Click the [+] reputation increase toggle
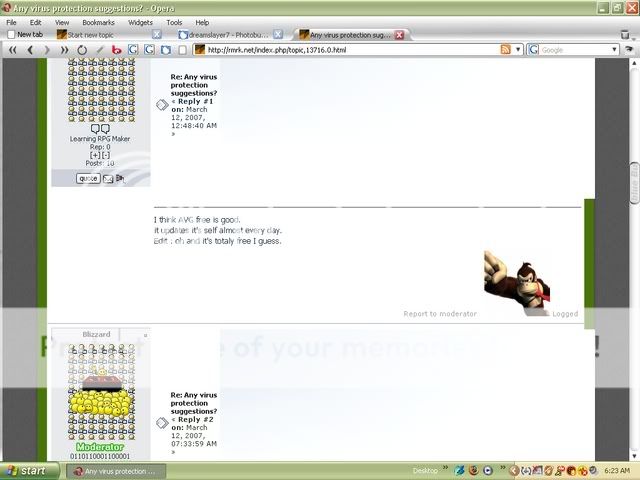Screen dimensions: 640x480 pos(95,156)
